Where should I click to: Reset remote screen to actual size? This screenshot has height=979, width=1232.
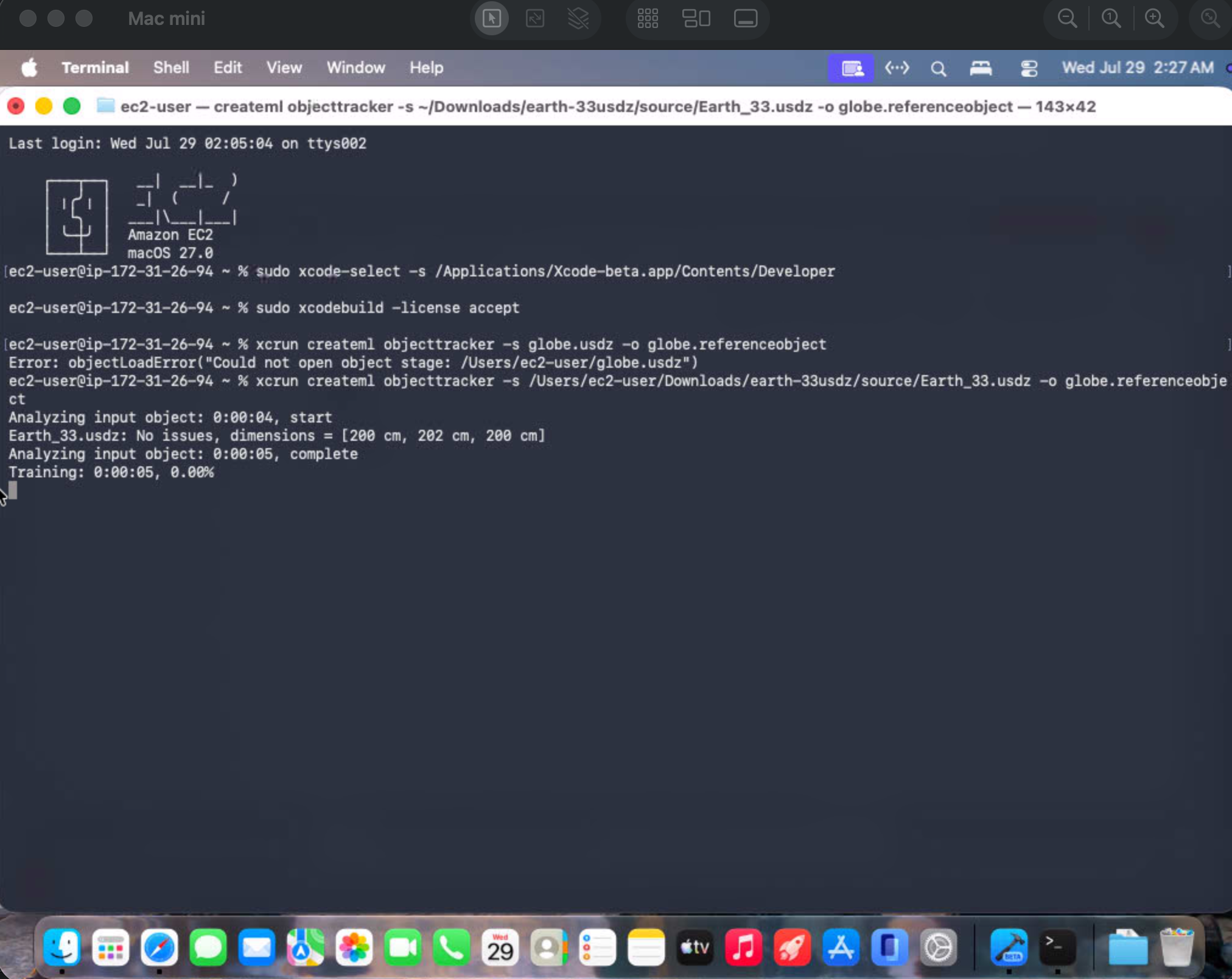[1111, 18]
